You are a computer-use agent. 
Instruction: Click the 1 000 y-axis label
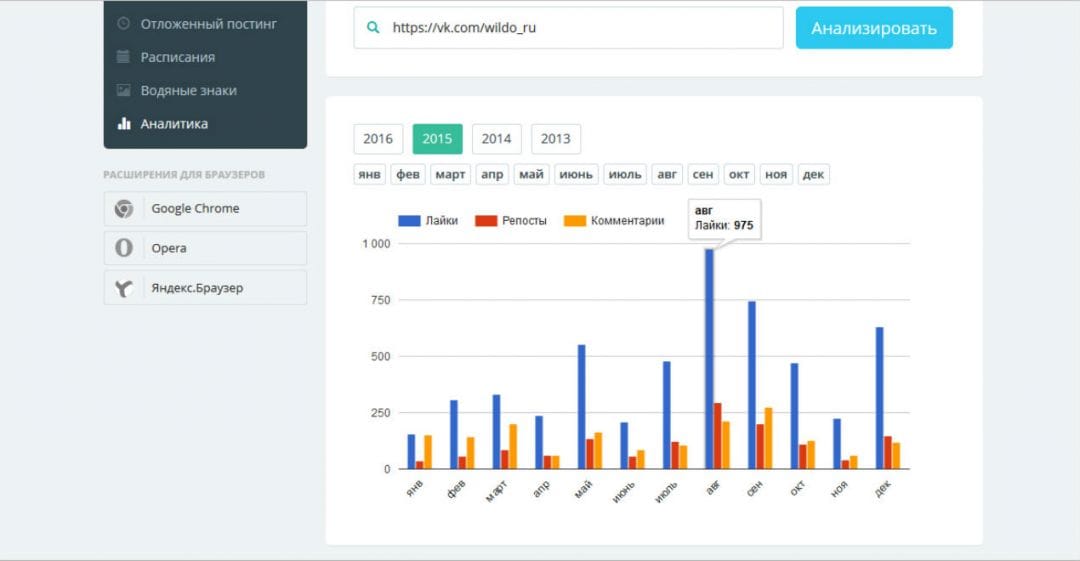point(376,244)
